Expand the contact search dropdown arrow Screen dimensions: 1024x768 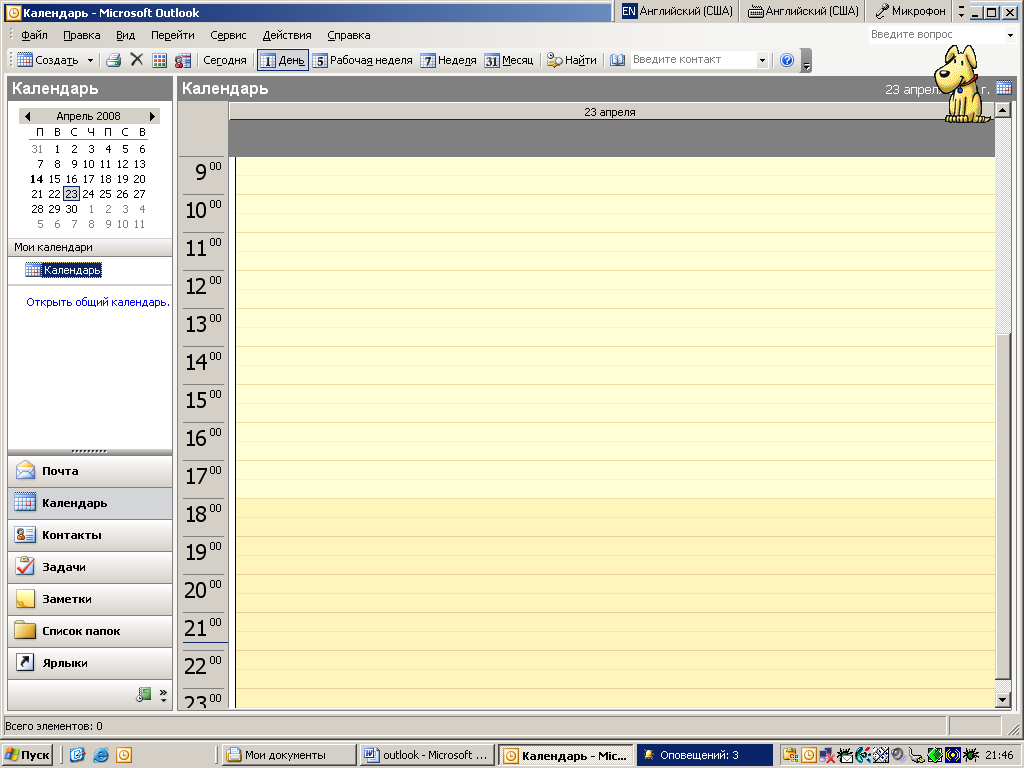(762, 60)
